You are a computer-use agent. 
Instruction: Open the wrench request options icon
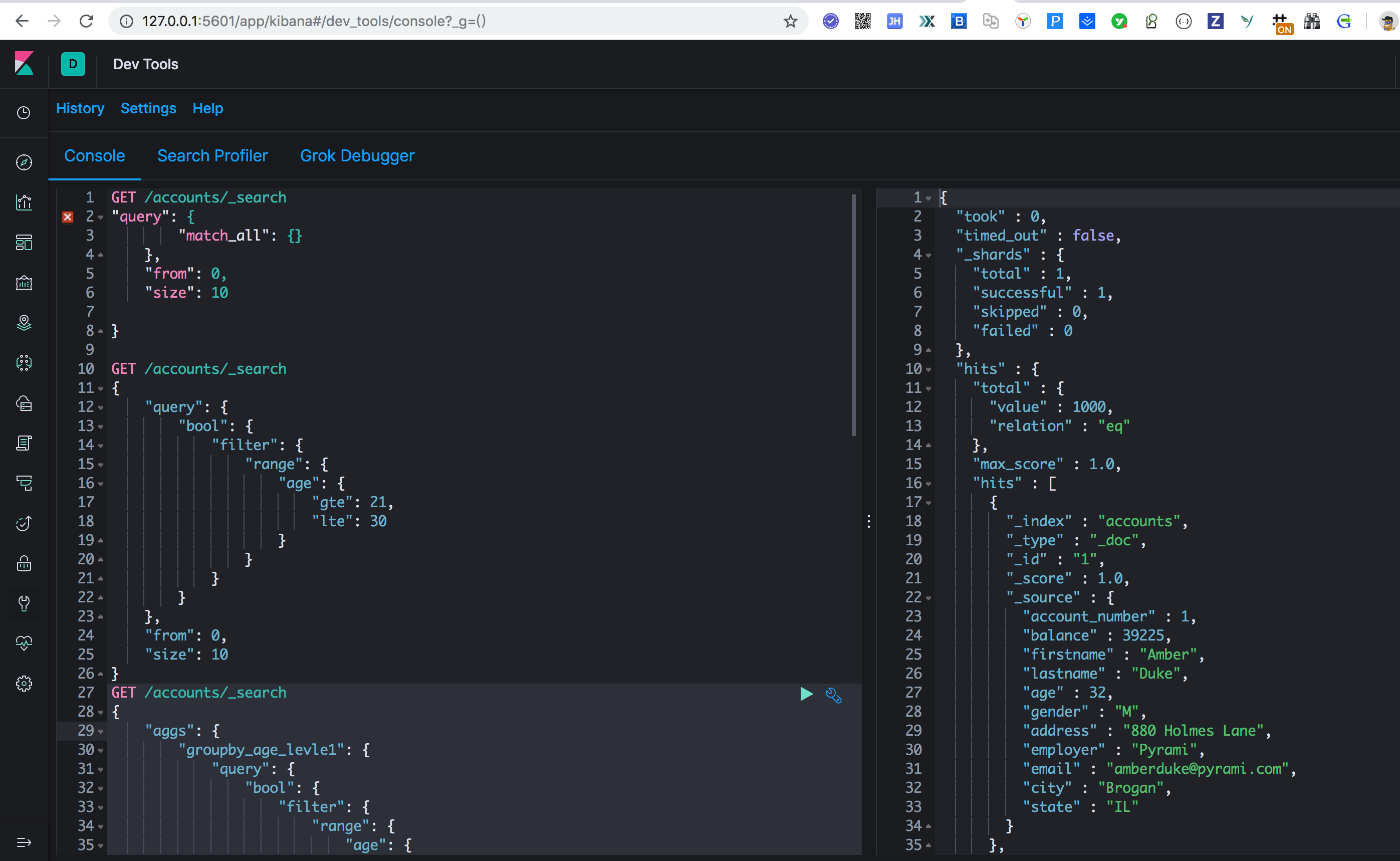(x=833, y=695)
